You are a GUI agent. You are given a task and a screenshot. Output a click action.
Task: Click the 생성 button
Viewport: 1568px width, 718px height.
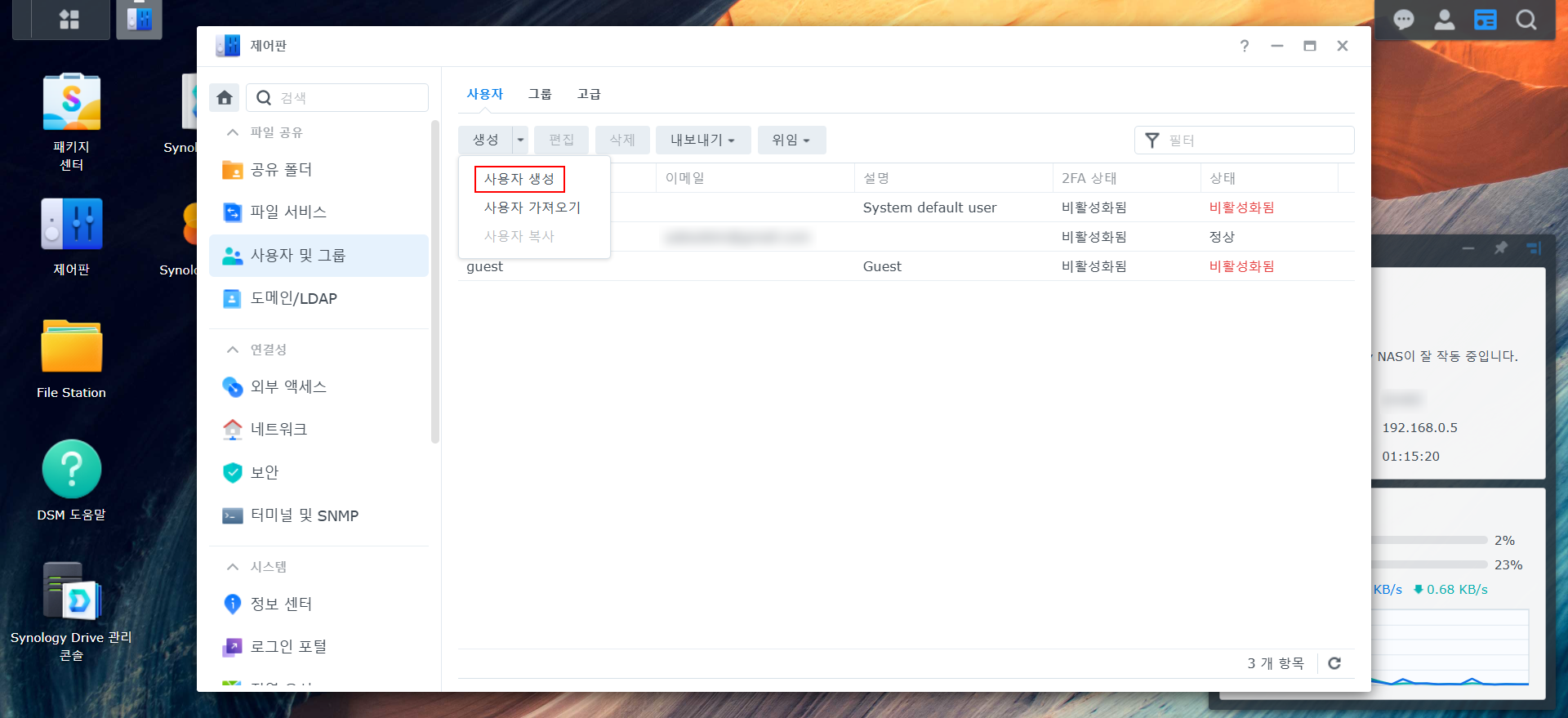tap(485, 140)
